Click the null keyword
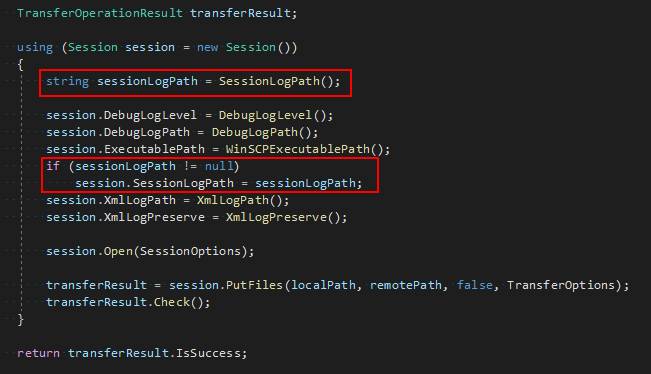The width and height of the screenshot is (651, 374). tap(219, 166)
